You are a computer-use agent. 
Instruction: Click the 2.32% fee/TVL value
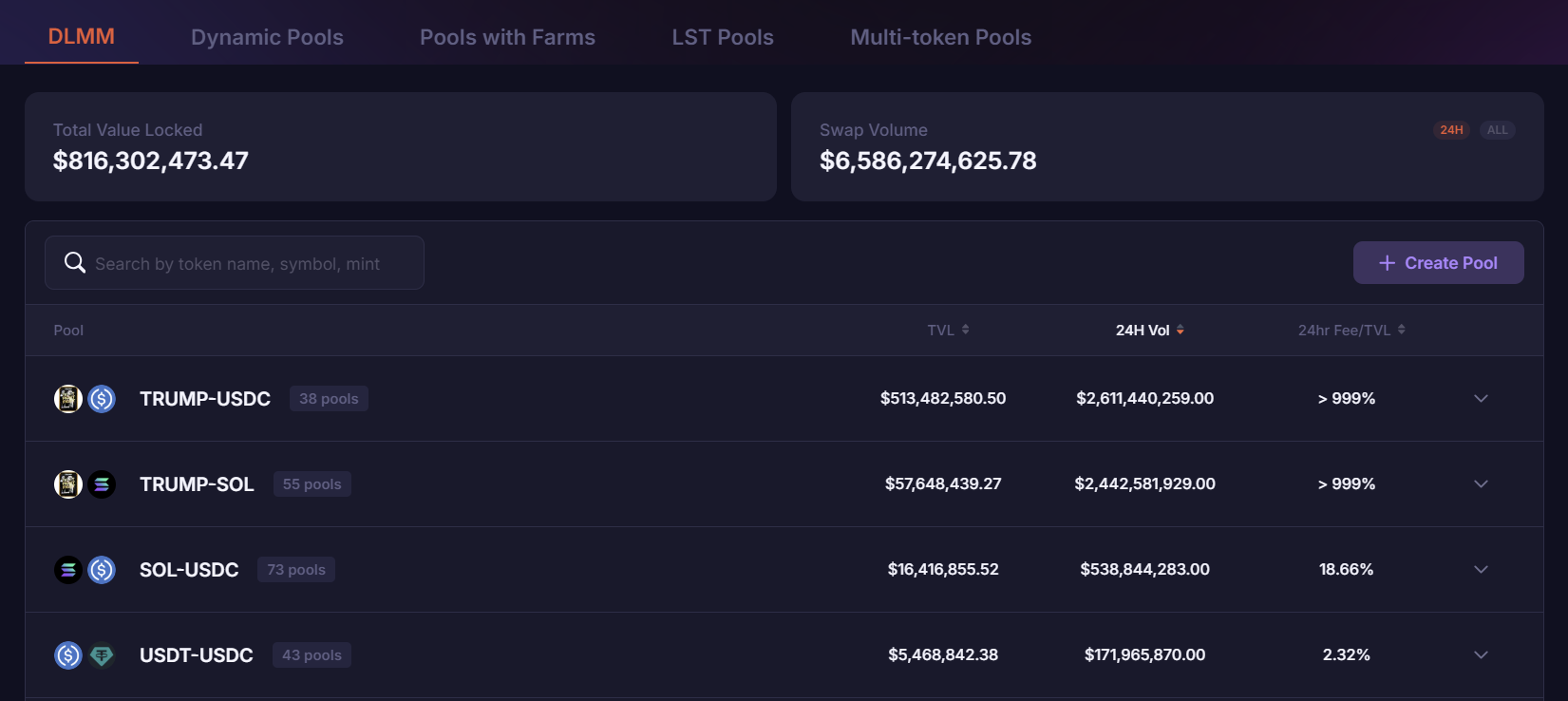pos(1346,655)
